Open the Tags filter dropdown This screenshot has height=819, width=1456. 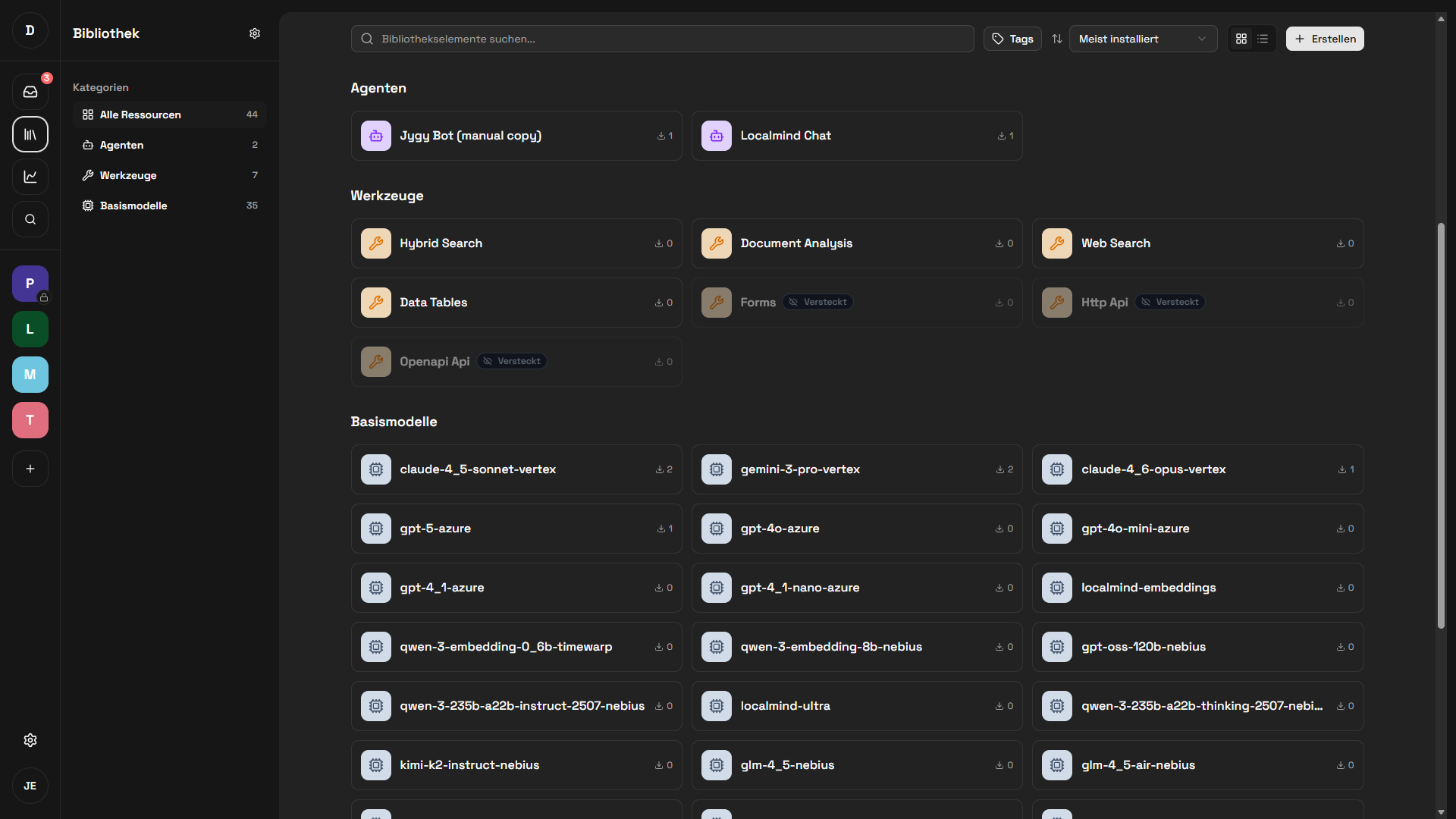1012,39
